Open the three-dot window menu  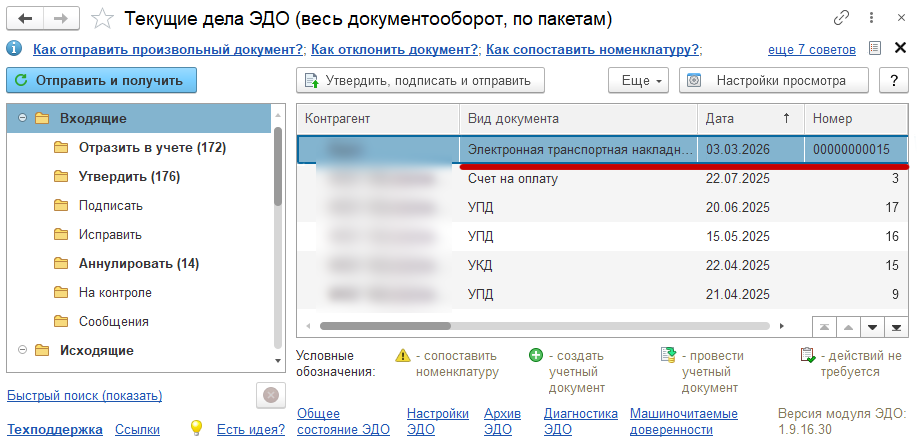[872, 18]
